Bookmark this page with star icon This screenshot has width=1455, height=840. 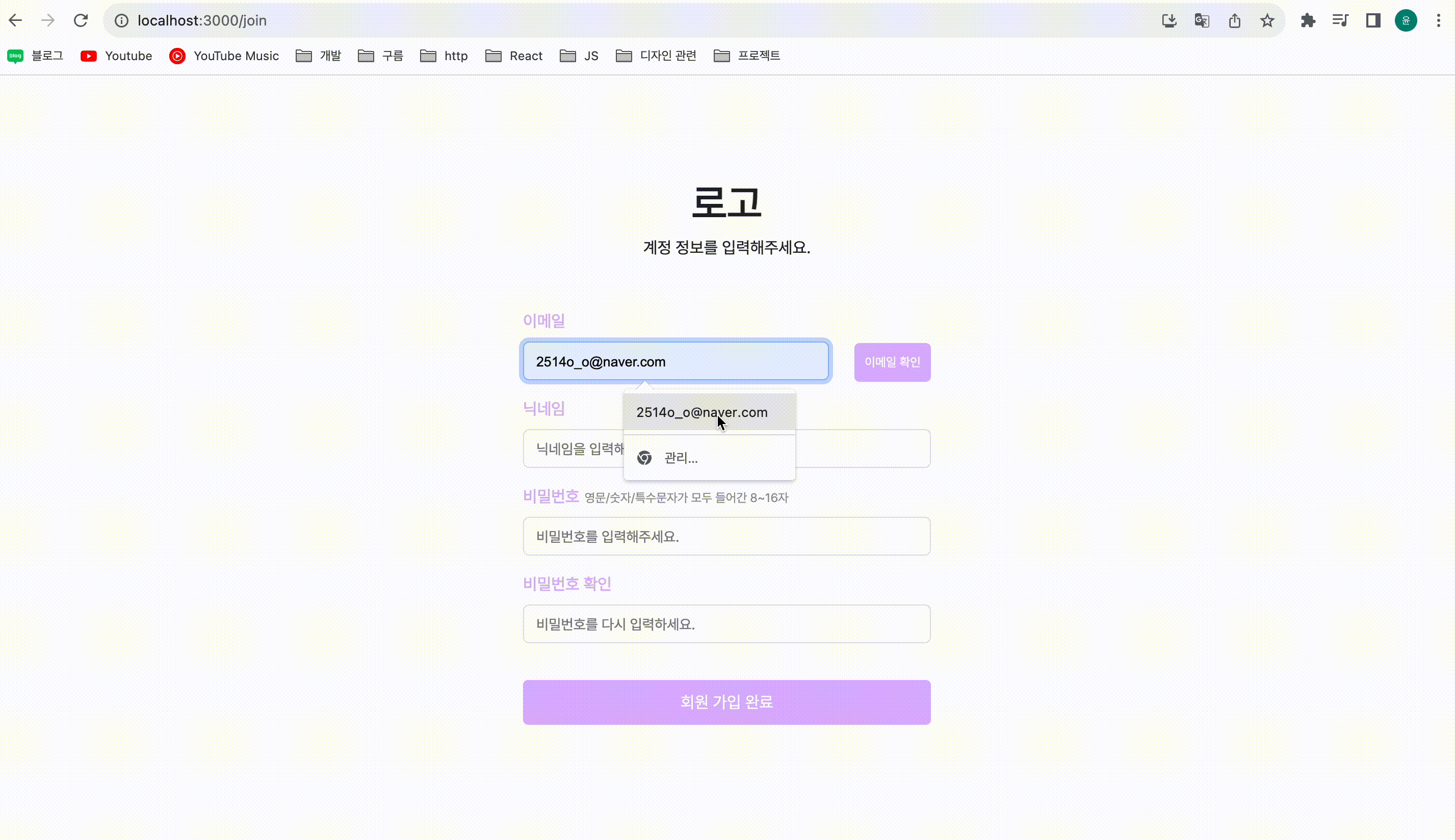pyautogui.click(x=1267, y=21)
